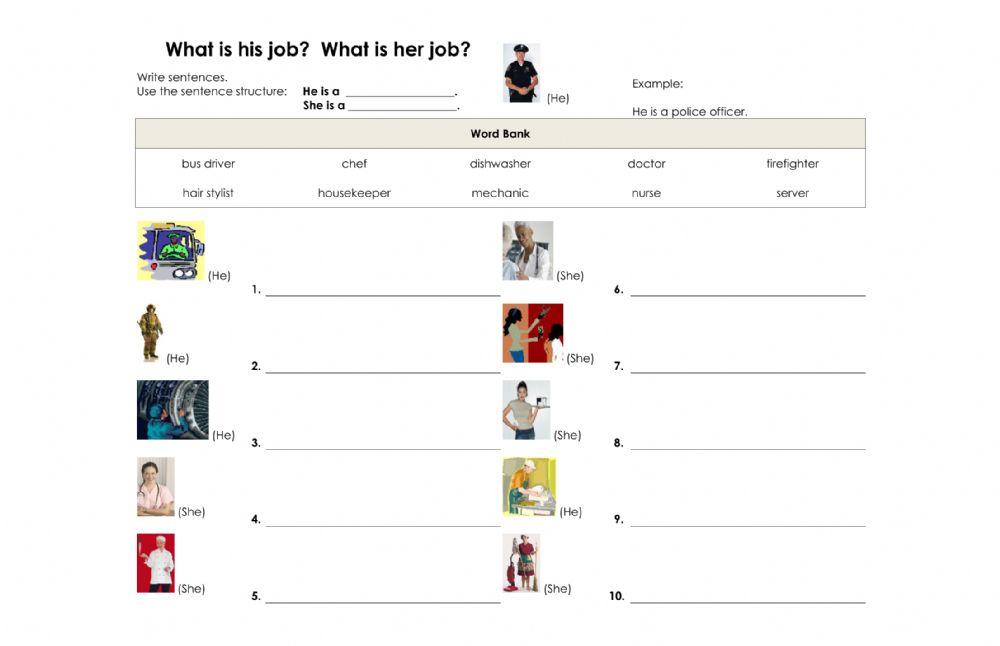Click the firefighter picture
This screenshot has height=646, width=1000.
tap(150, 333)
